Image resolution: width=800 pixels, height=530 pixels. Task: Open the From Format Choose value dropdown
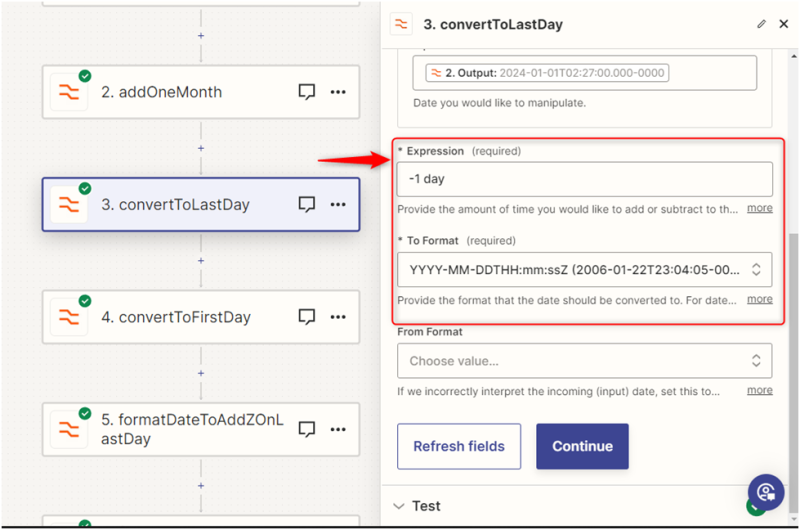584,360
